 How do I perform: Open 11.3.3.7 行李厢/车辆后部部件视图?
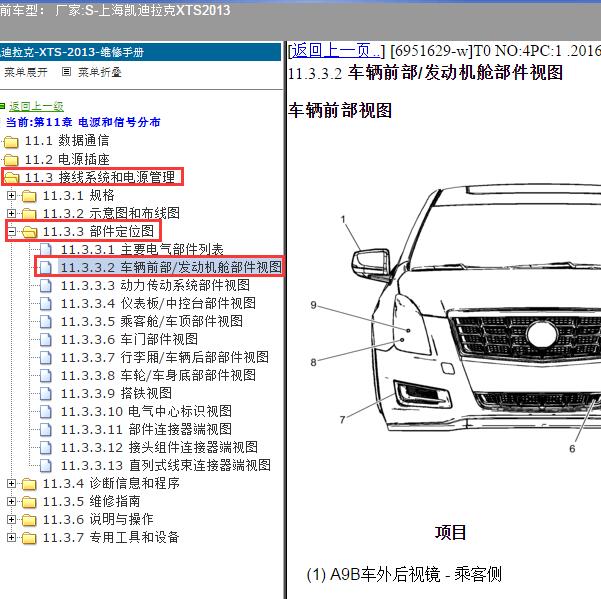tap(165, 357)
